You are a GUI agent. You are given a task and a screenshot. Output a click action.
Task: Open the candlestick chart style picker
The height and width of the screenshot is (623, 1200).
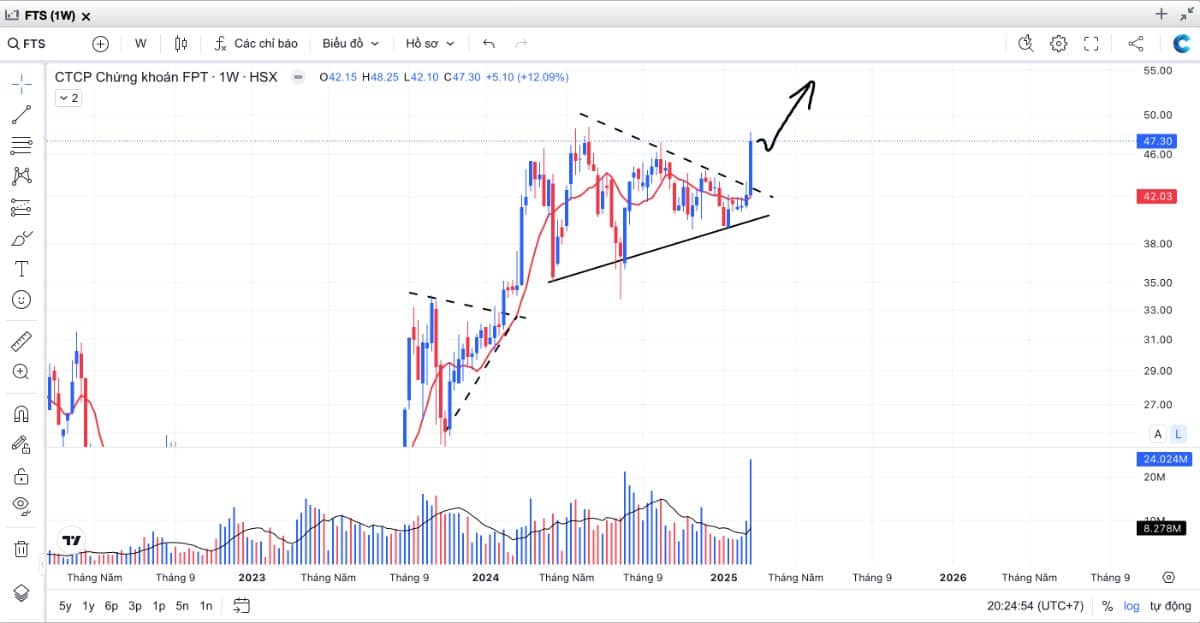pyautogui.click(x=181, y=44)
